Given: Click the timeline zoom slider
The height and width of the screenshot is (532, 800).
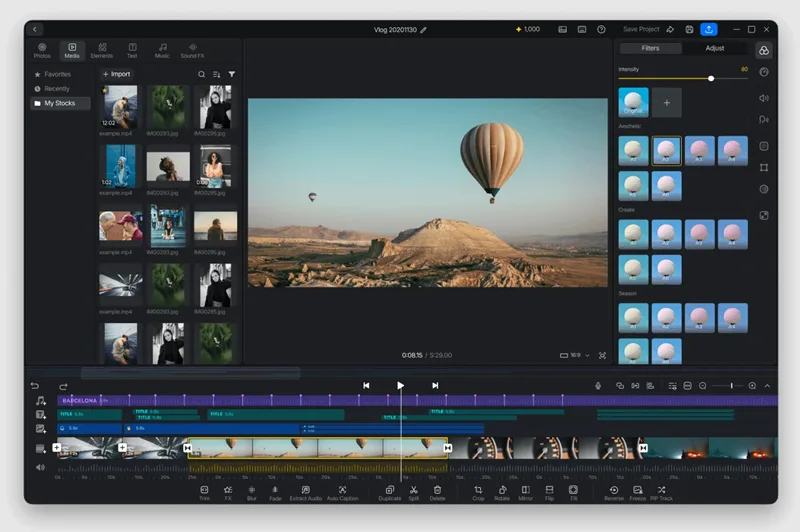Looking at the screenshot, I should [x=728, y=386].
